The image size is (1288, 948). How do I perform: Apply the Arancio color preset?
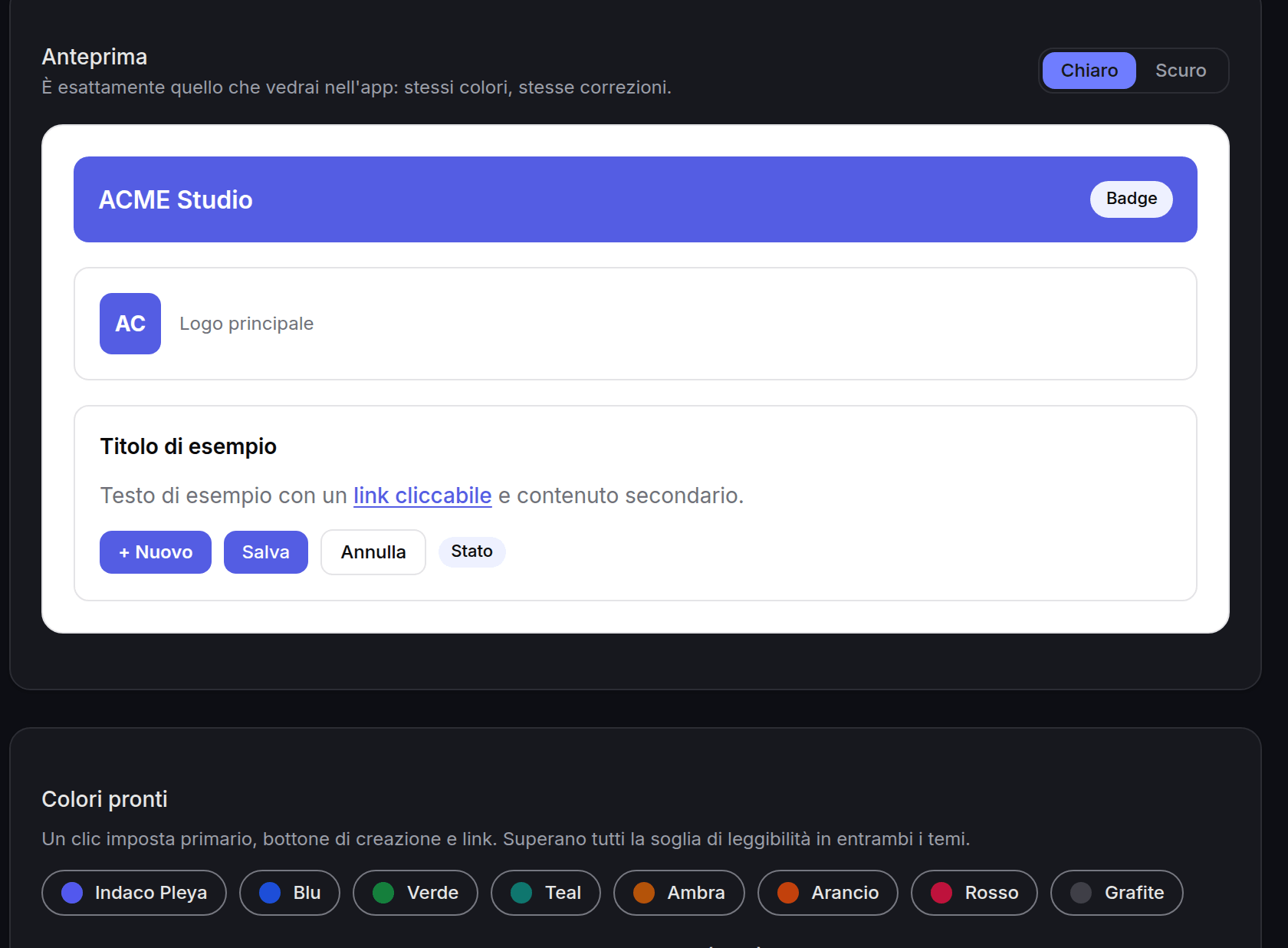828,893
